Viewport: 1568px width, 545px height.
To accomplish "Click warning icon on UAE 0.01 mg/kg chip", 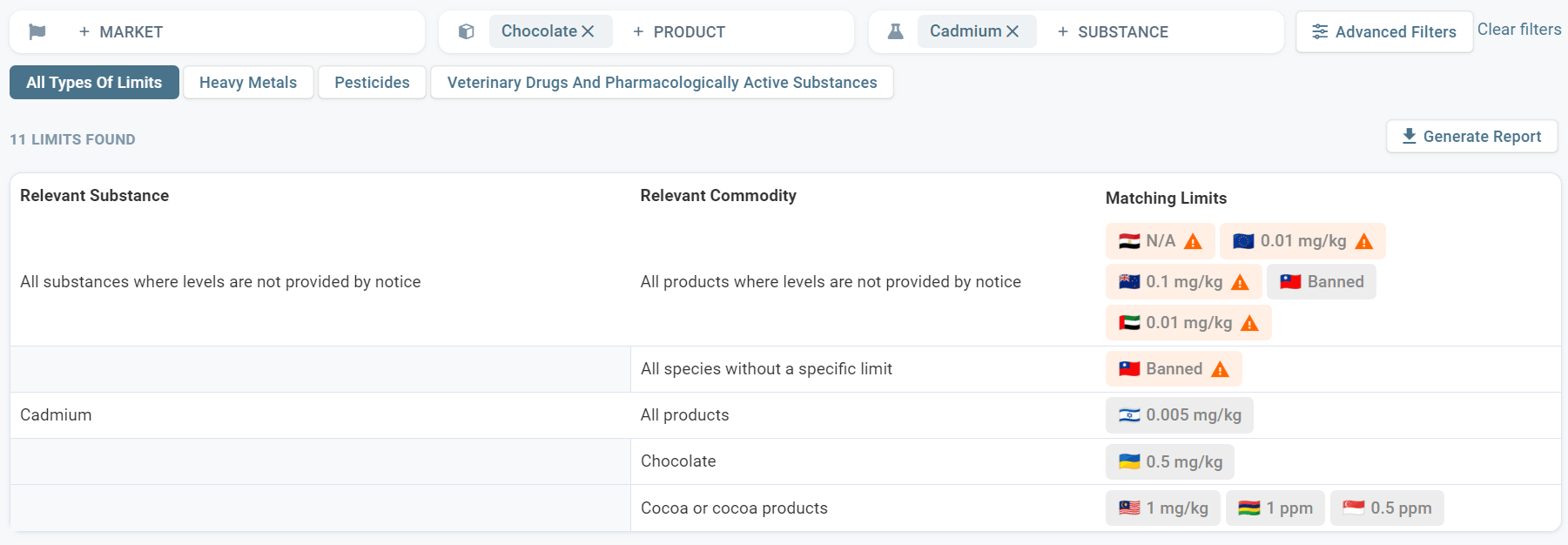I will coord(1249,323).
